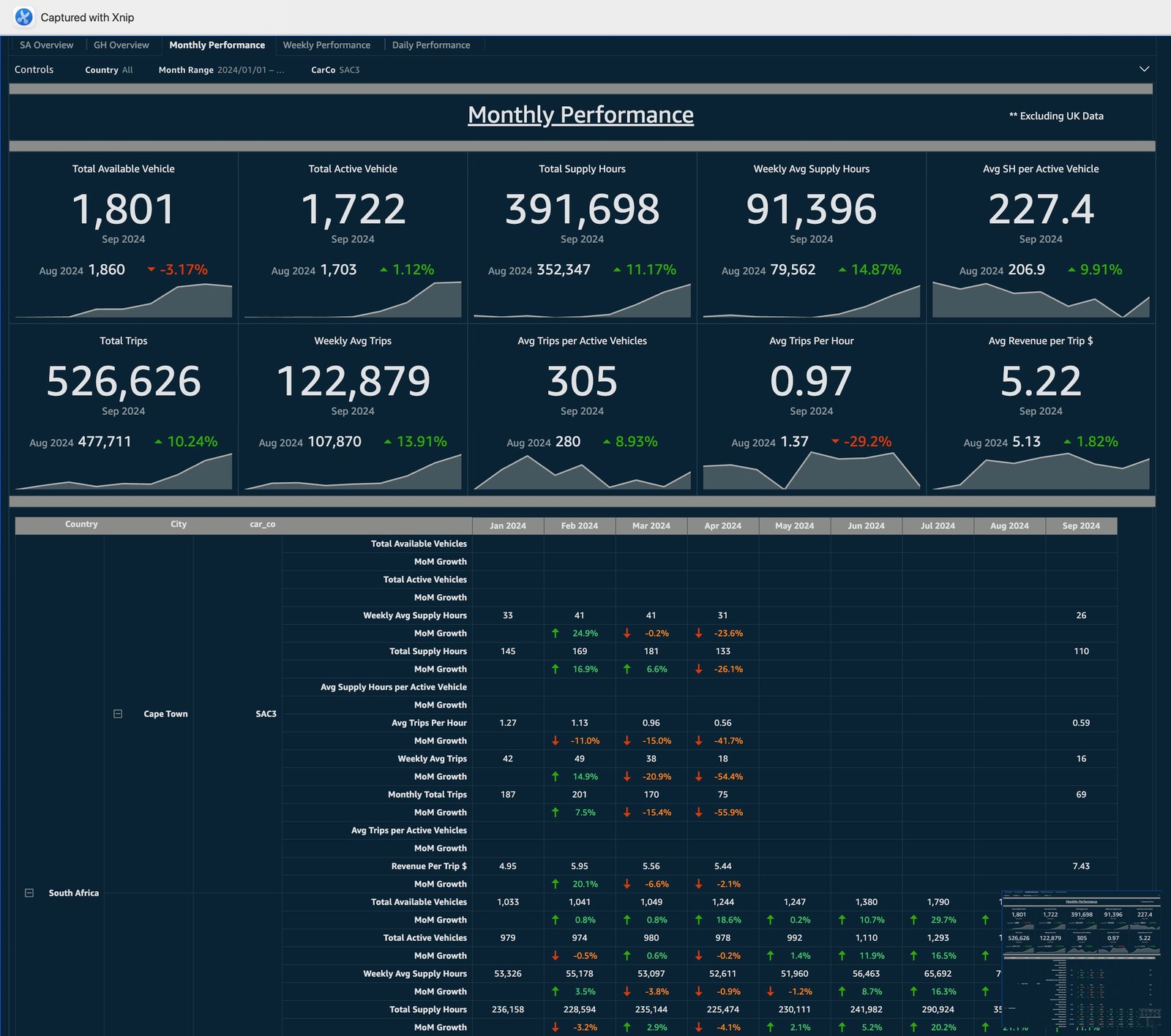The image size is (1171, 1036).
Task: Select the Total Available Vehicle 1,801 KPI
Action: tap(123, 209)
